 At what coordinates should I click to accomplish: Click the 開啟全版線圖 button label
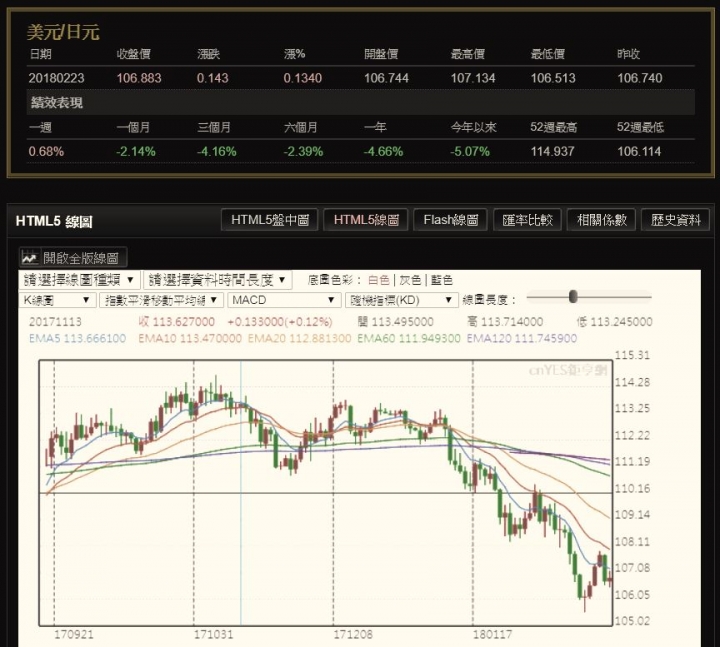(x=84, y=258)
